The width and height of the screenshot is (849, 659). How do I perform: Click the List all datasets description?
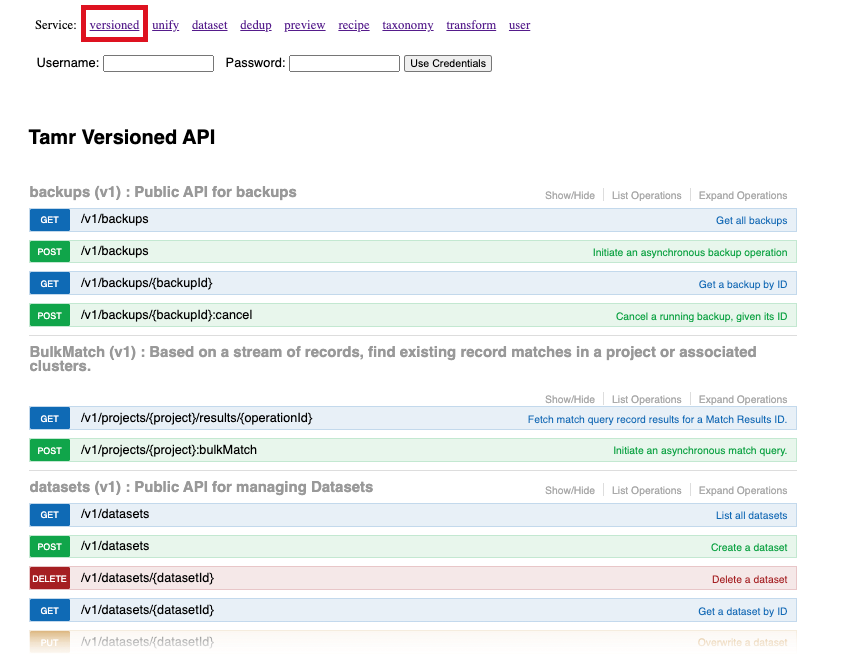click(752, 516)
